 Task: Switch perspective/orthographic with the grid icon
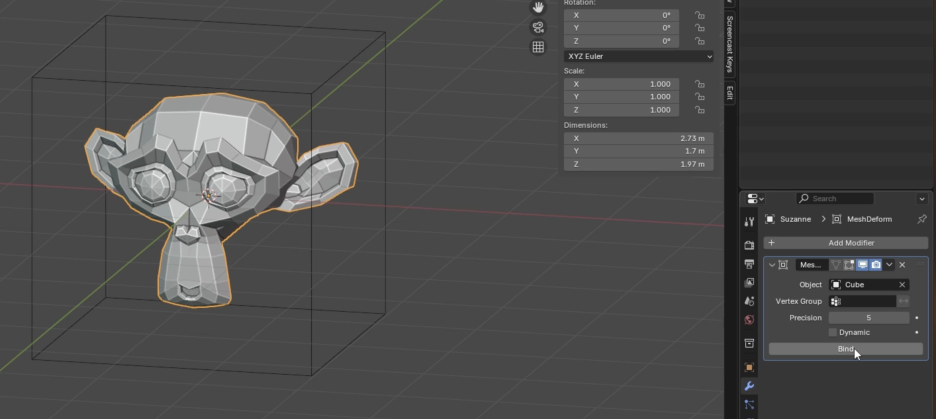[x=538, y=47]
